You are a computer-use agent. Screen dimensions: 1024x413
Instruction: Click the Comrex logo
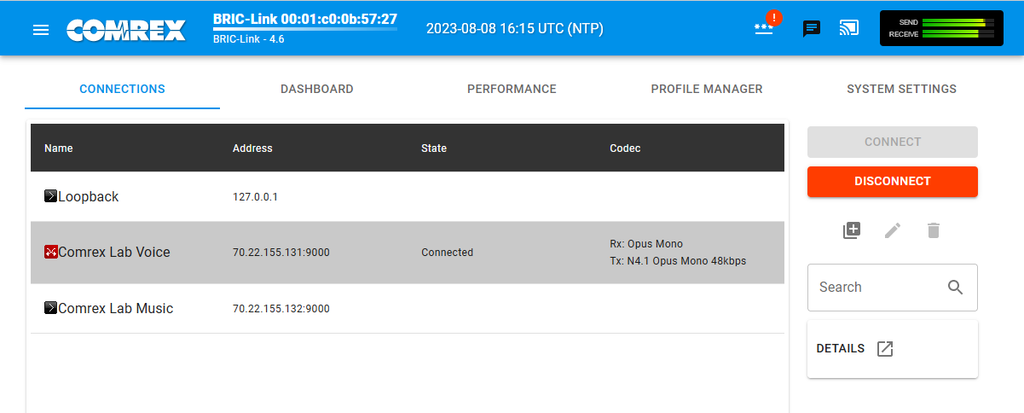coord(126,30)
